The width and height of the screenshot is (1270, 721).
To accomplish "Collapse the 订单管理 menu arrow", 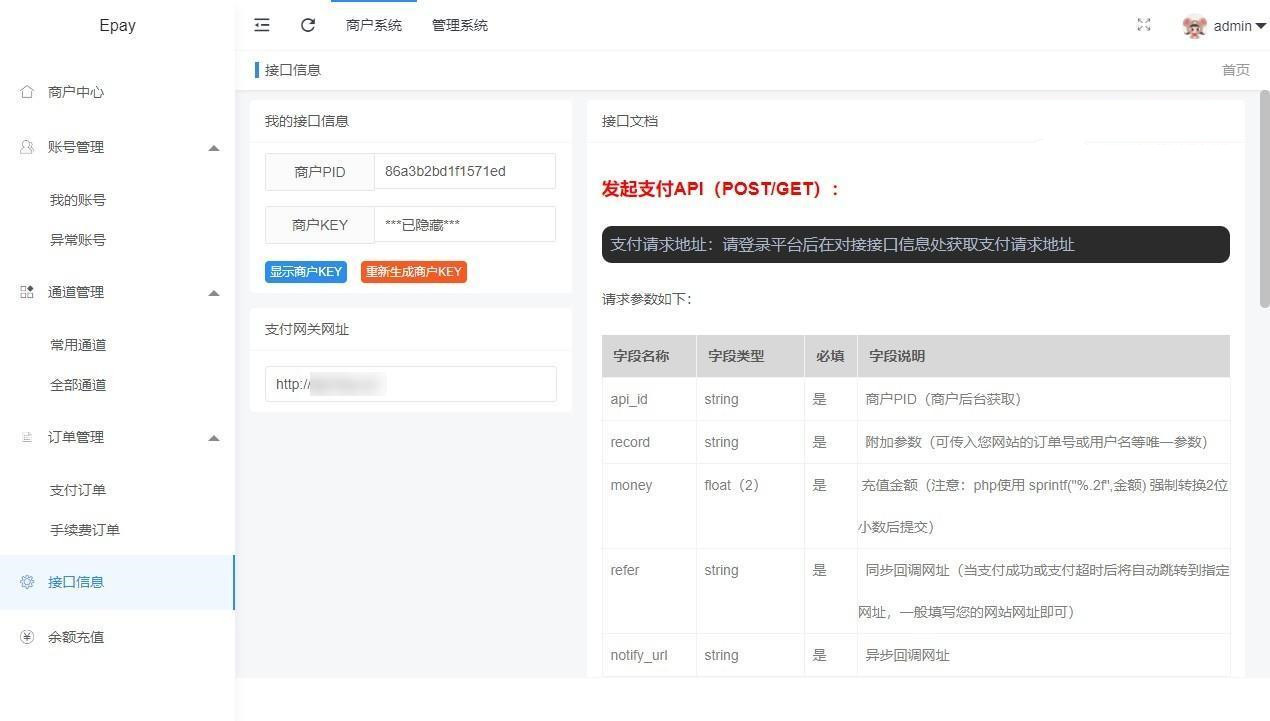I will (213, 438).
